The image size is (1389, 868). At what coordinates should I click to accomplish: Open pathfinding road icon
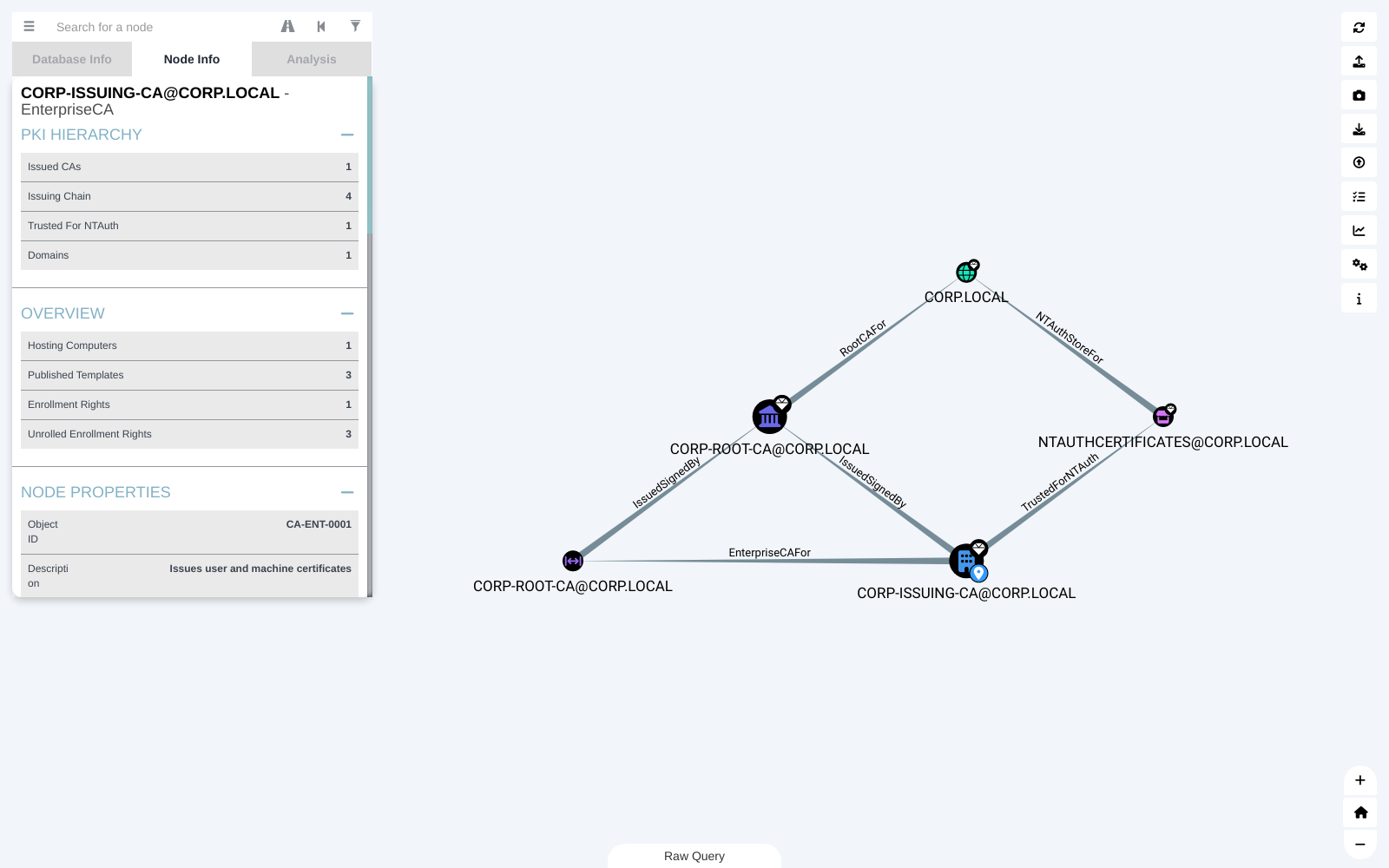pyautogui.click(x=287, y=26)
